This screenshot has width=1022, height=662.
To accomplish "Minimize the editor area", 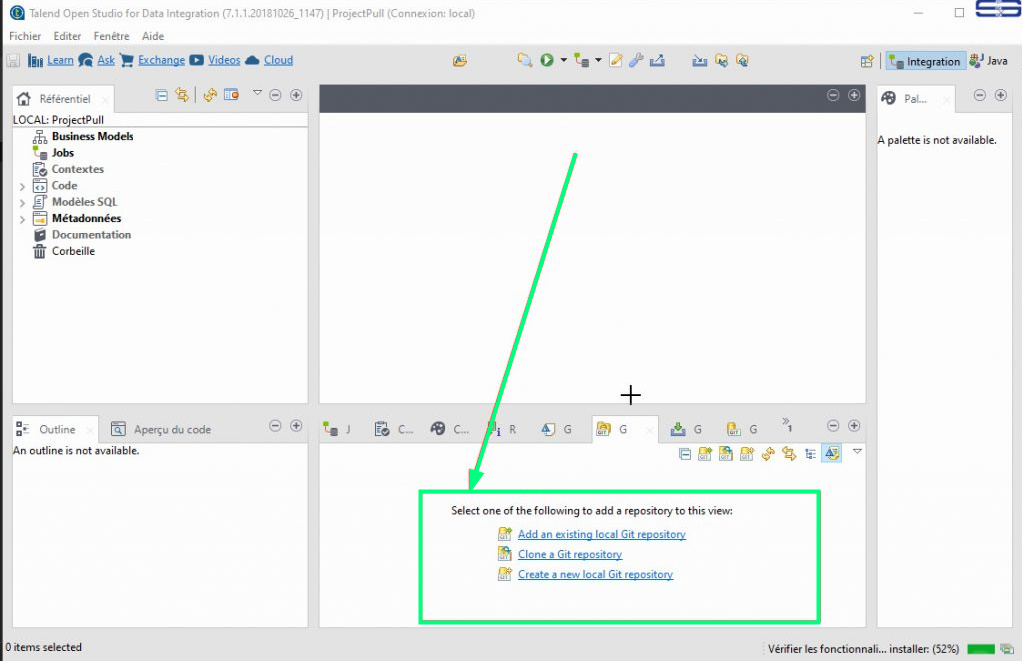I will (833, 95).
